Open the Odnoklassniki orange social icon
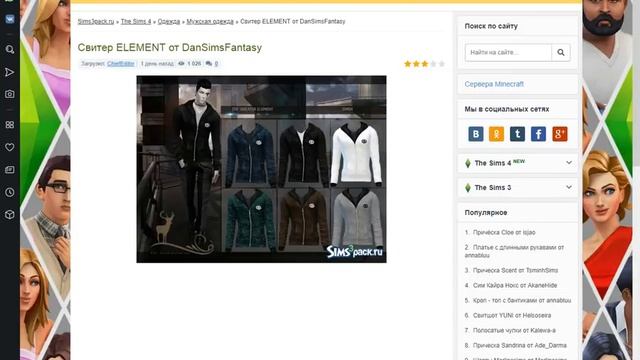The image size is (640, 360). pyautogui.click(x=496, y=134)
